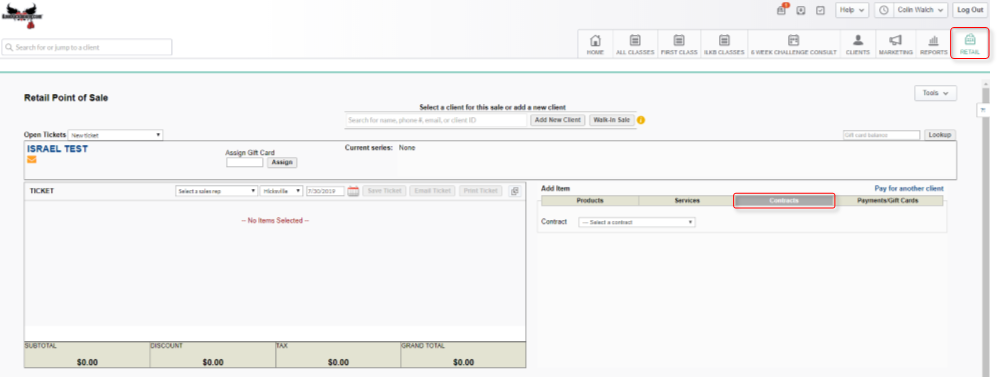Switch to Payments/Gift Cards tab

[x=888, y=201]
